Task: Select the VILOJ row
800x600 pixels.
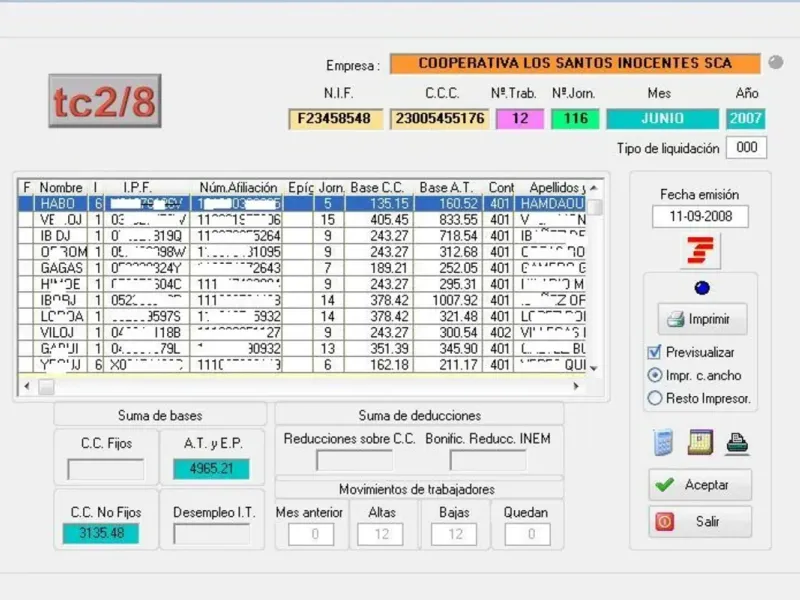Action: (x=302, y=333)
